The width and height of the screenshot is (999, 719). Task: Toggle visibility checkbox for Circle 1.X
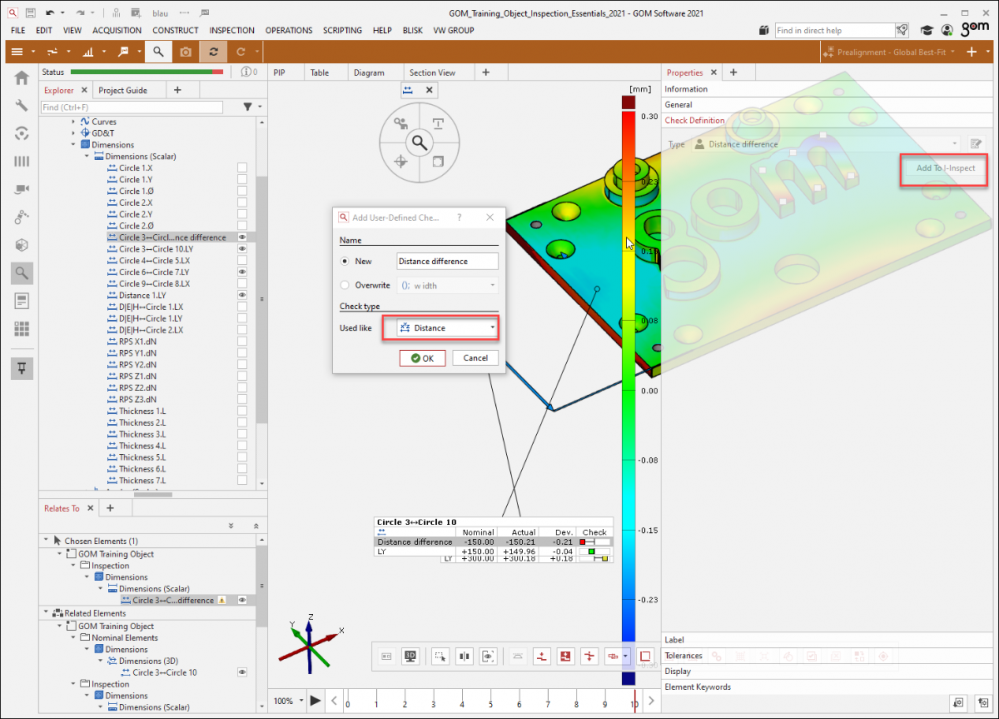[x=242, y=167]
